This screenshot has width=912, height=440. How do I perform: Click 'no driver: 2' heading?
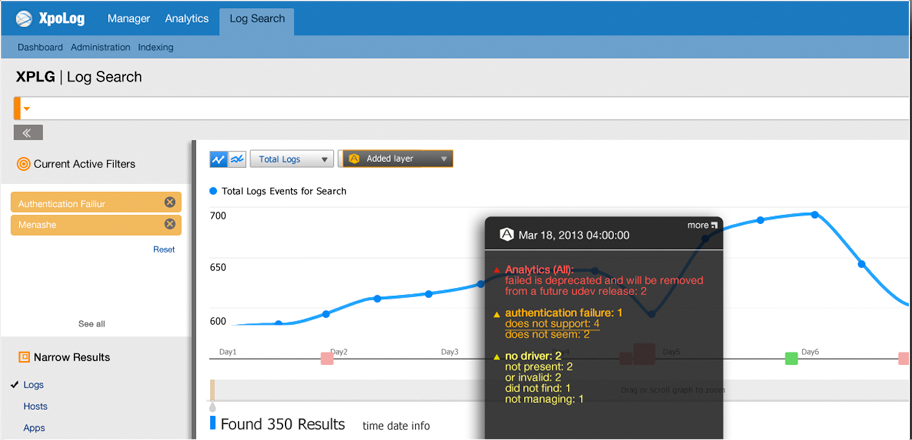[x=533, y=356]
